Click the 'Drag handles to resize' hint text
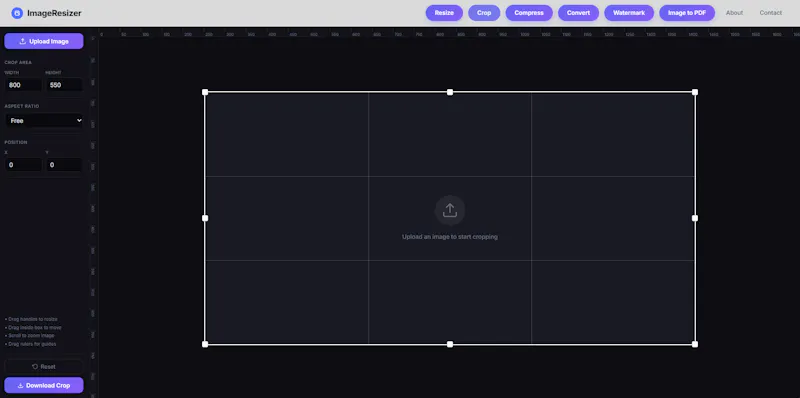The image size is (800, 398). [32, 319]
